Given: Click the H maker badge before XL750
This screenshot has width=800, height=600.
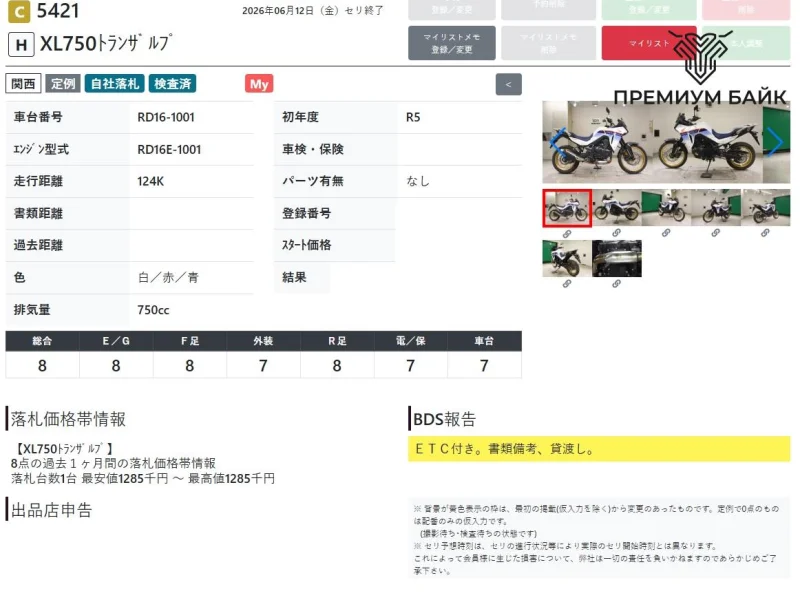Looking at the screenshot, I should (21, 45).
